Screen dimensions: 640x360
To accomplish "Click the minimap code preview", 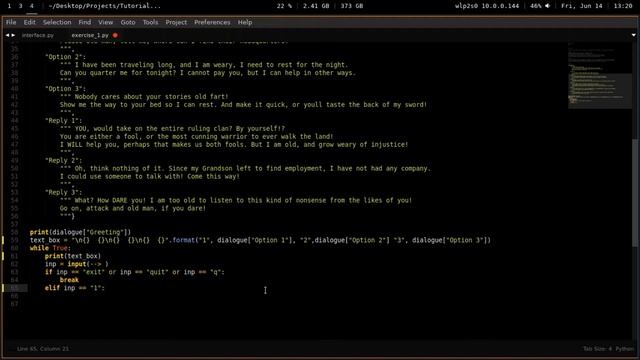I will [x=599, y=76].
